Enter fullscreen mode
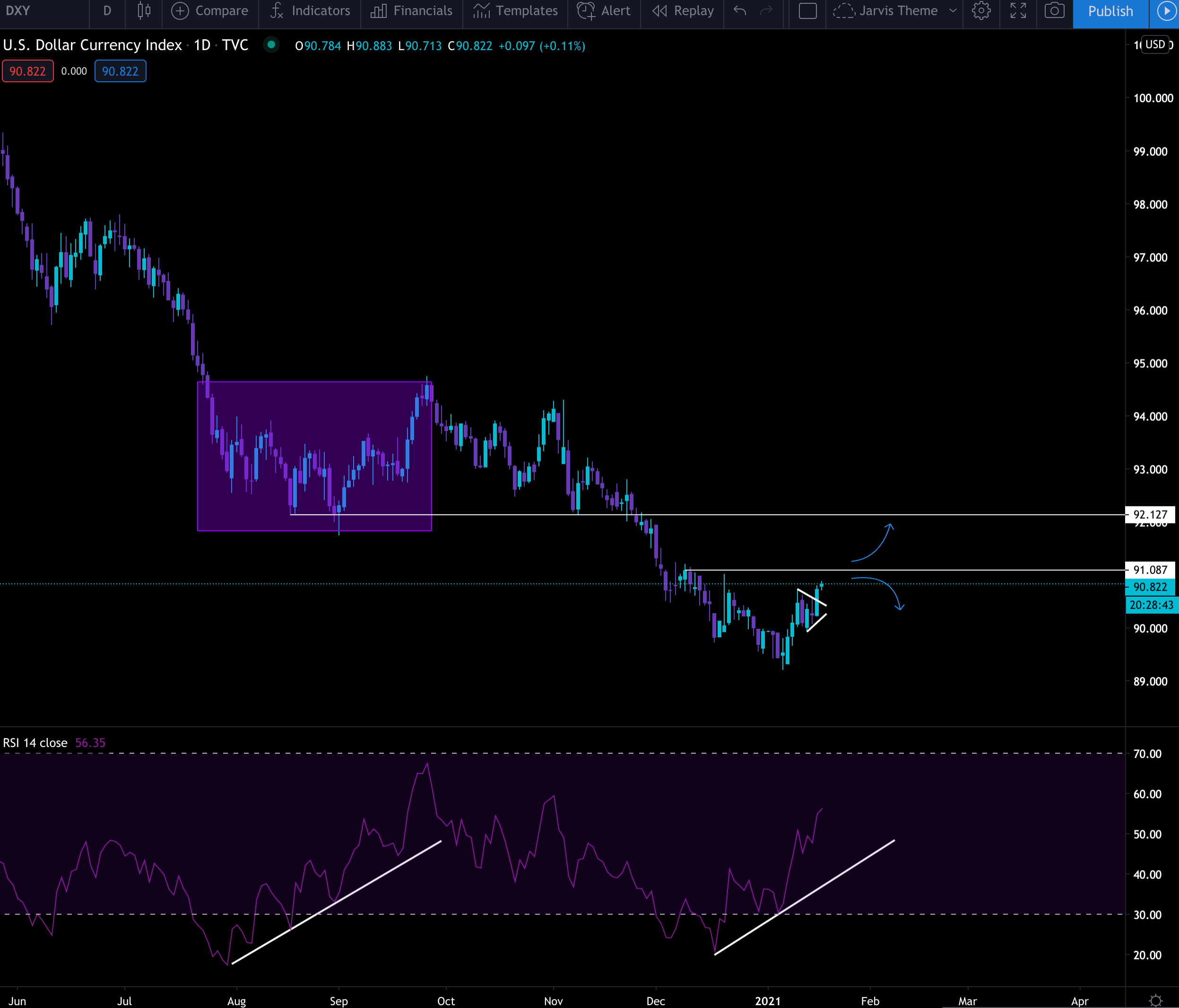 [1018, 11]
